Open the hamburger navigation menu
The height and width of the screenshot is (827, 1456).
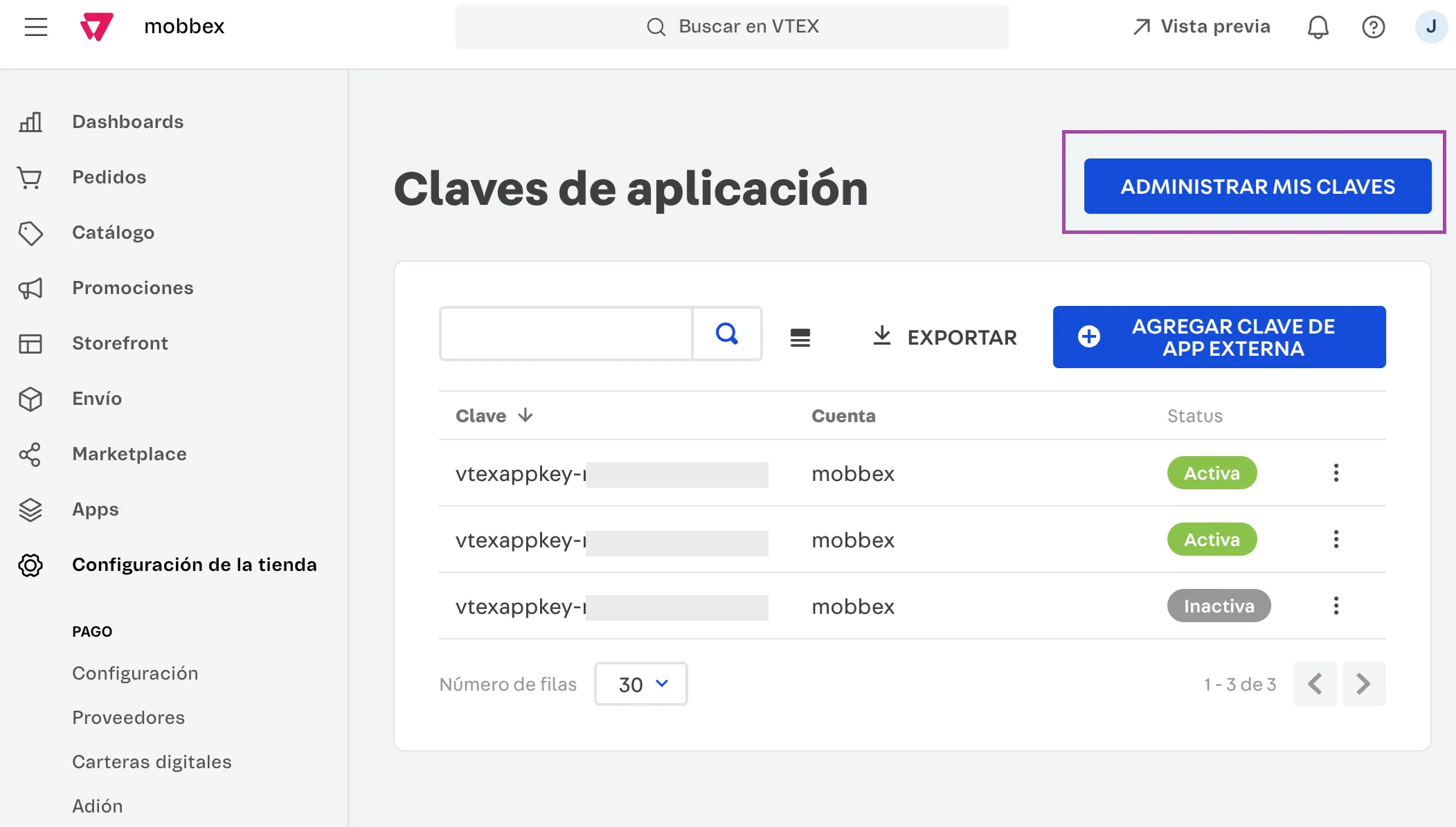[36, 27]
